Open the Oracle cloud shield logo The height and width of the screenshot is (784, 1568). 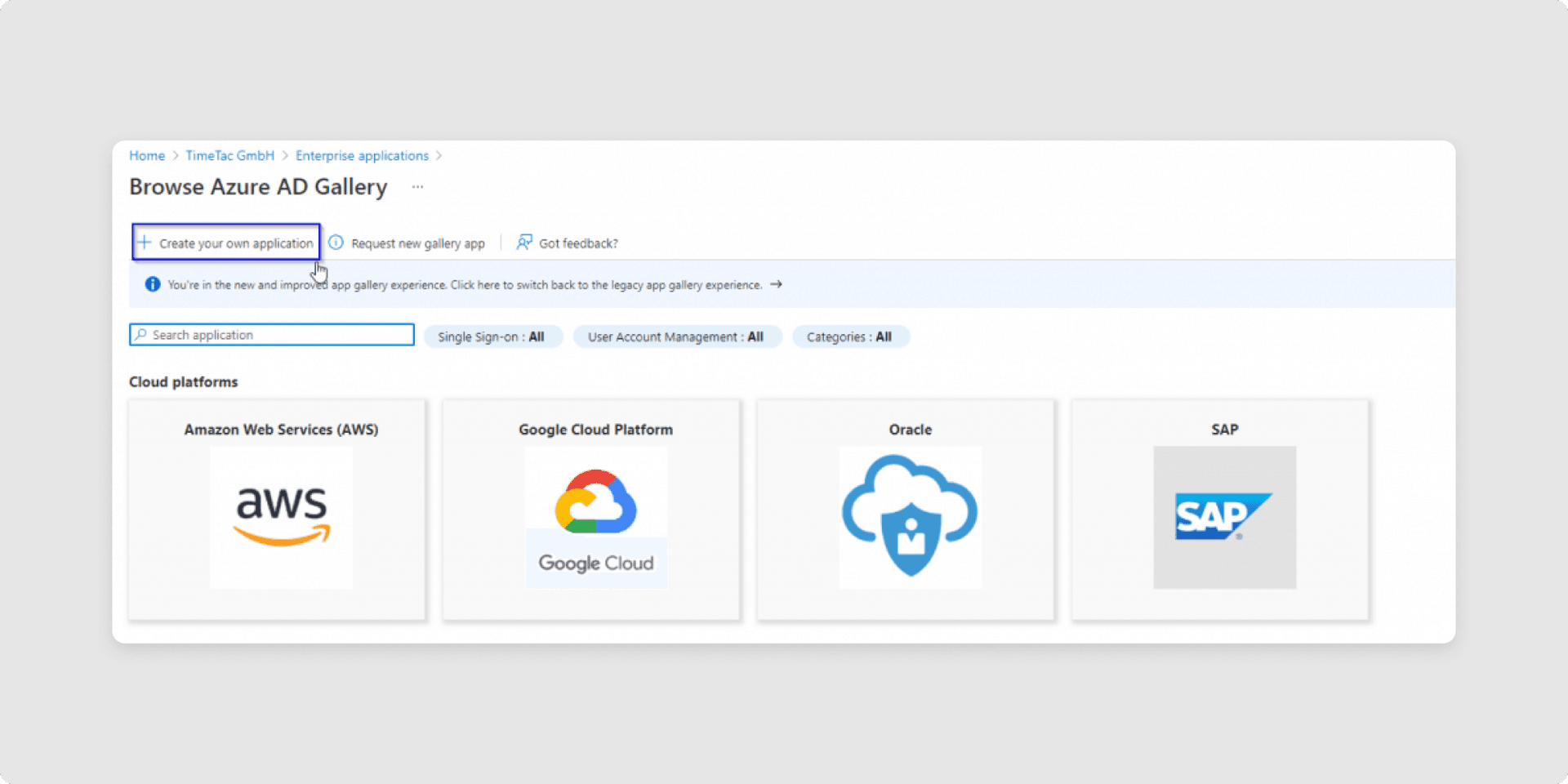(x=910, y=516)
